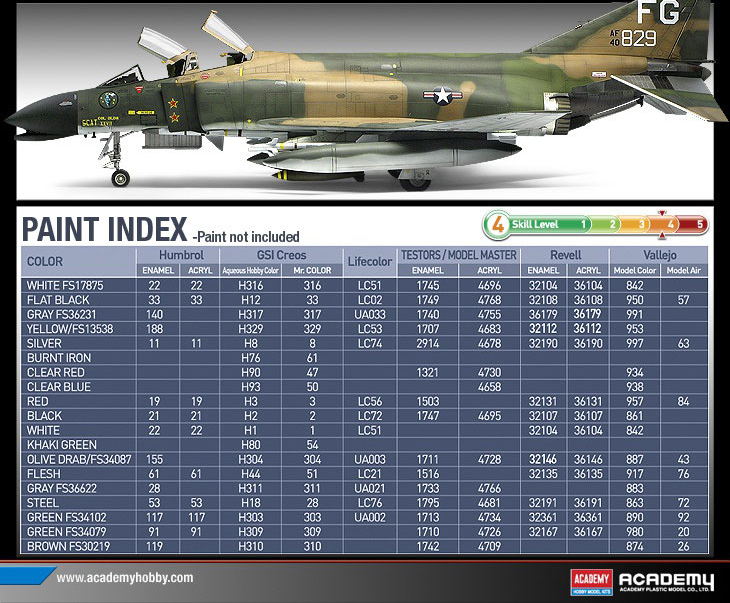Click the 'H76' cell in Burnt Iron row

250,358
